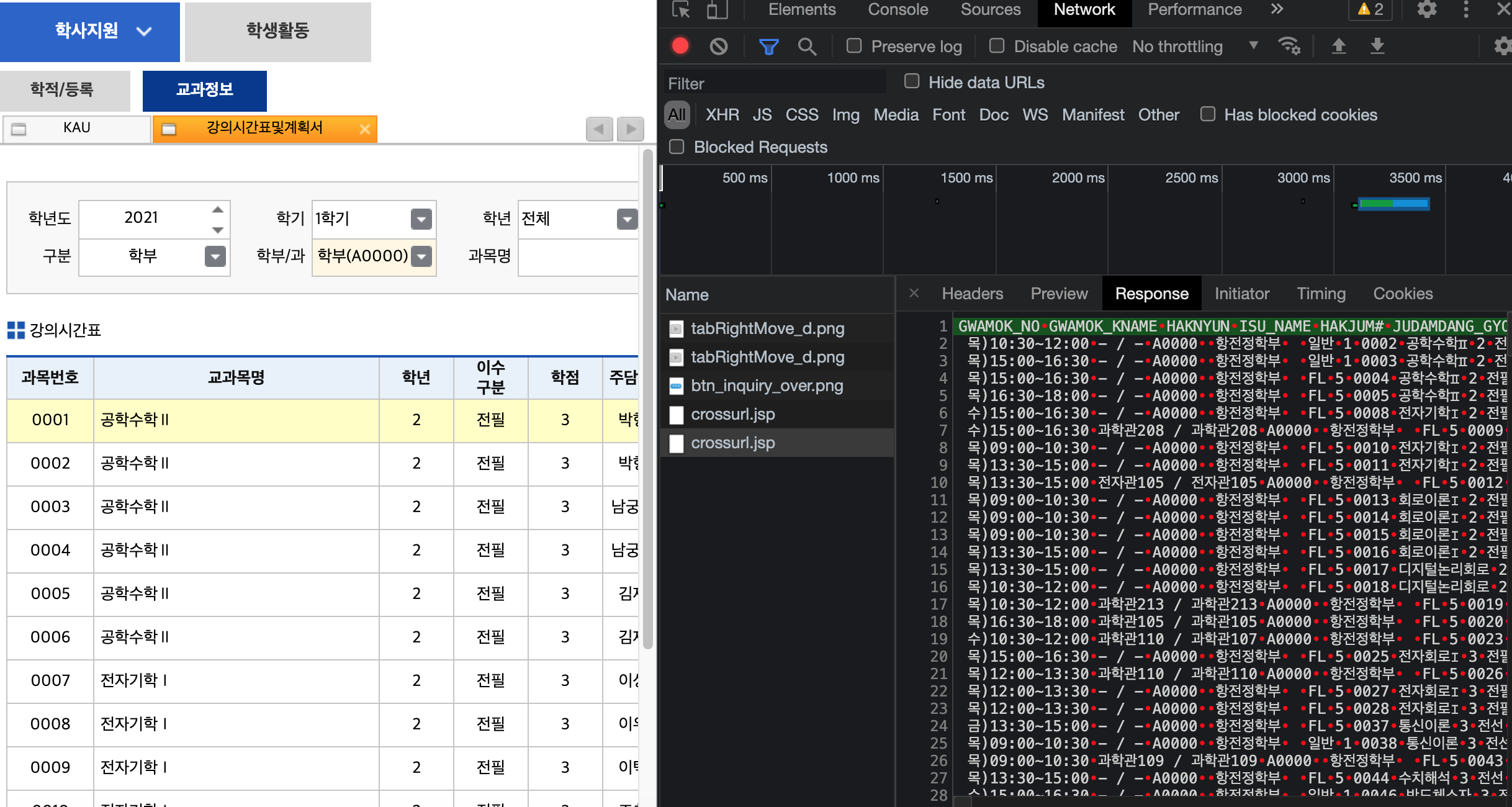Increase 학년도 year with up arrow
The image size is (1512, 807).
click(217, 210)
